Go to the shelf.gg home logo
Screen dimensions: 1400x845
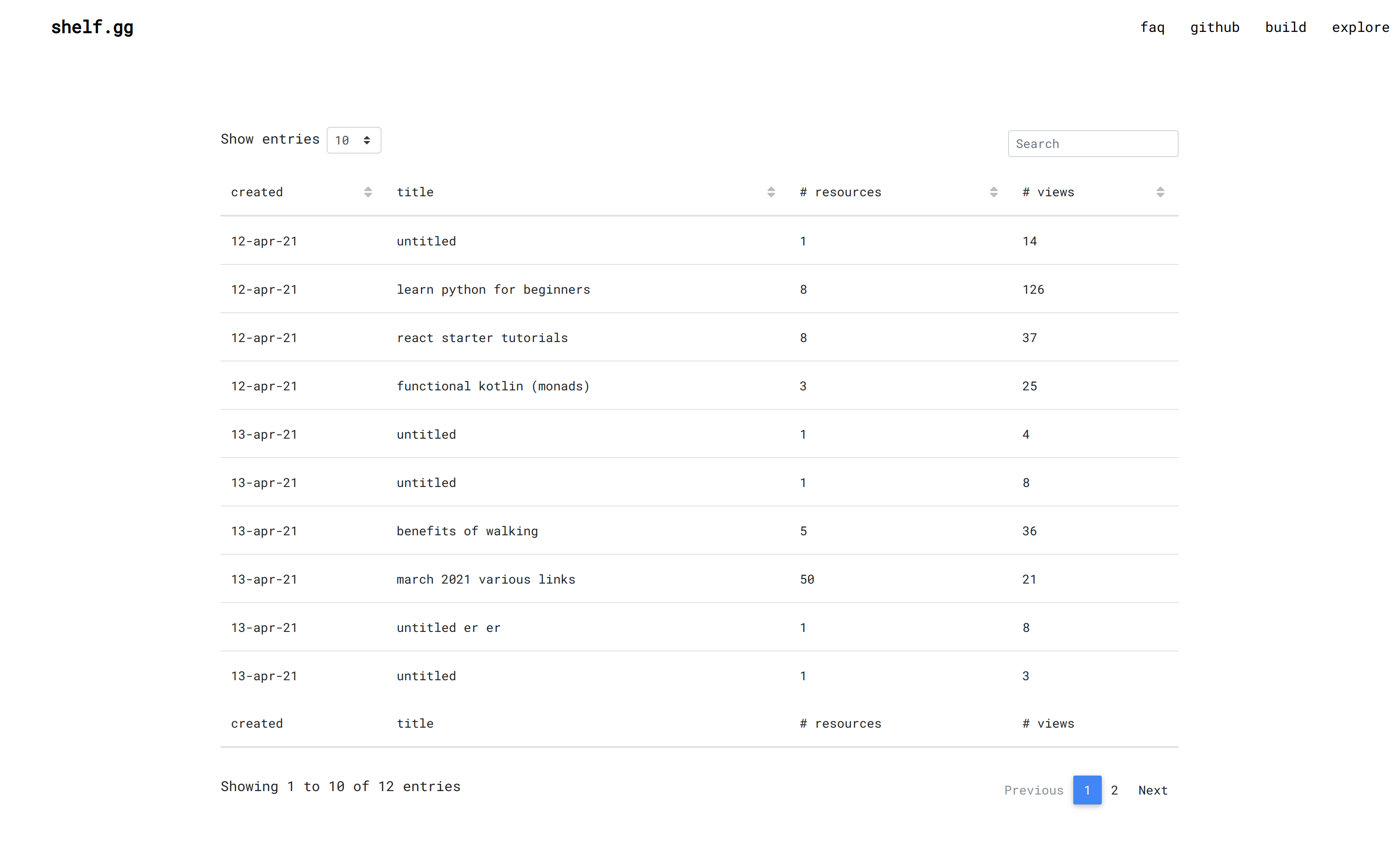(x=92, y=27)
